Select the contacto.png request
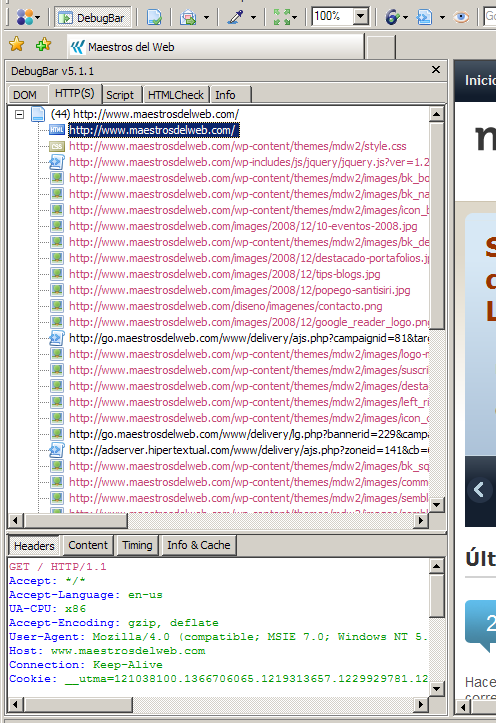Image resolution: width=496 pixels, height=723 pixels. click(x=225, y=306)
